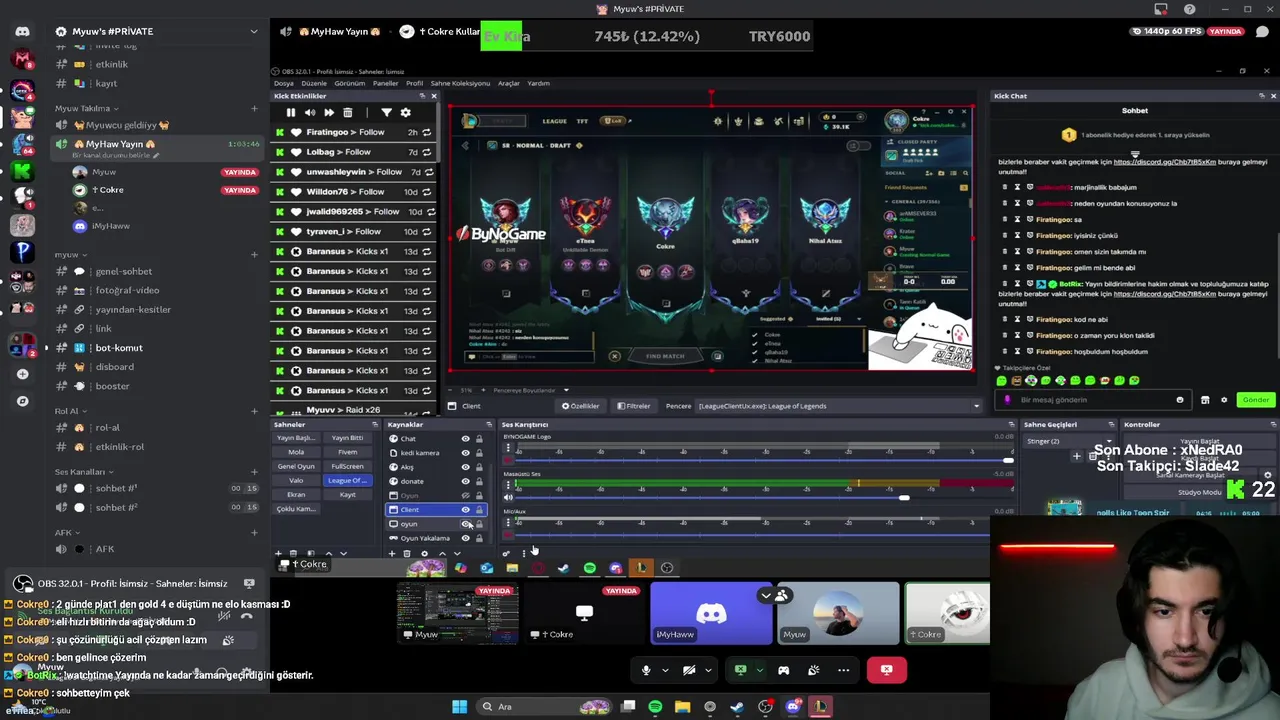Open Kick chat settings gear
Image resolution: width=1280 pixels, height=720 pixels.
click(1224, 400)
